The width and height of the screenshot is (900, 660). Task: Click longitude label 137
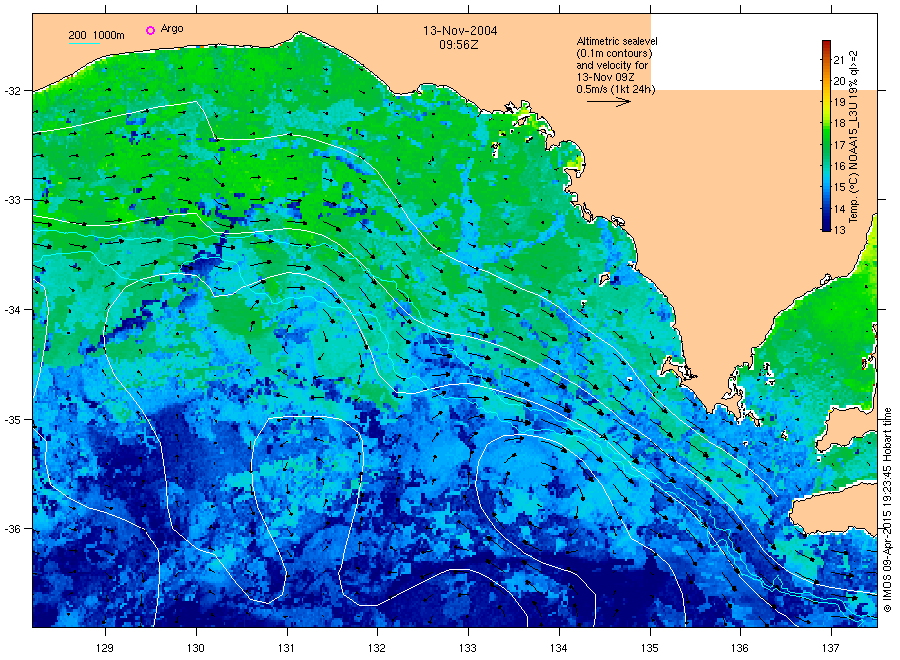831,648
